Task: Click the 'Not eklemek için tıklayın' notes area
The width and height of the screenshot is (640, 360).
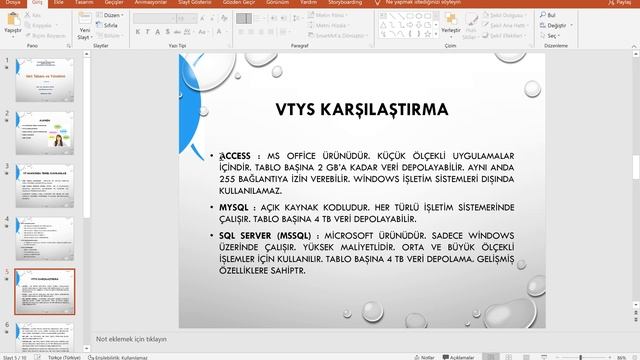Action: click(x=131, y=339)
